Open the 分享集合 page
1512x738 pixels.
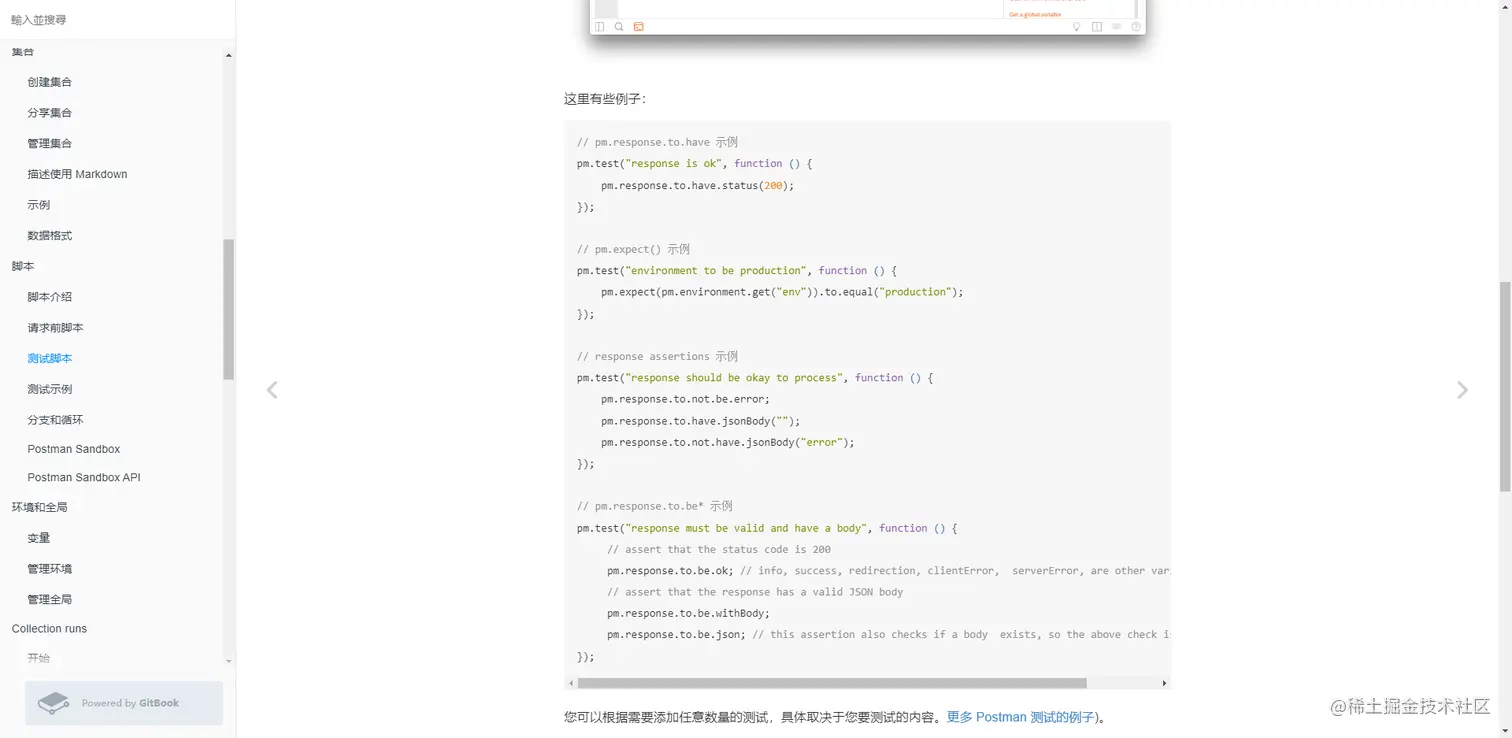pyautogui.click(x=50, y=113)
